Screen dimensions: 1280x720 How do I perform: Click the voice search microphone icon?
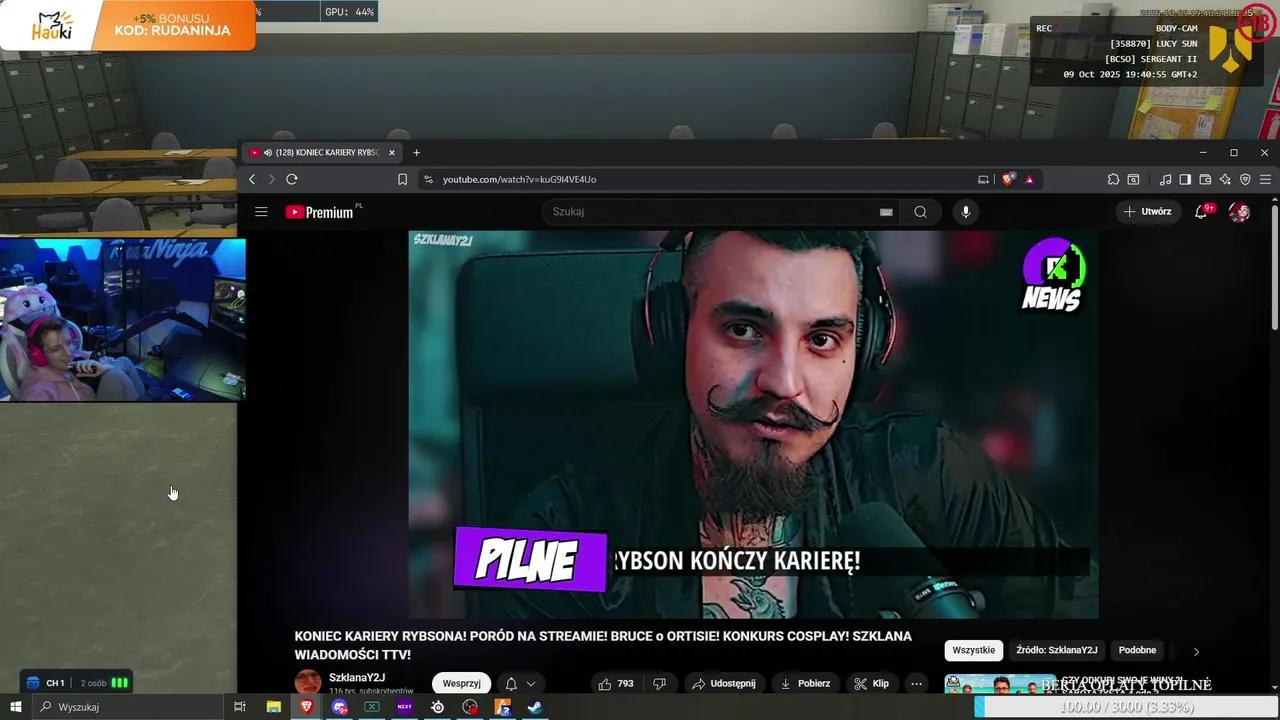(x=965, y=212)
